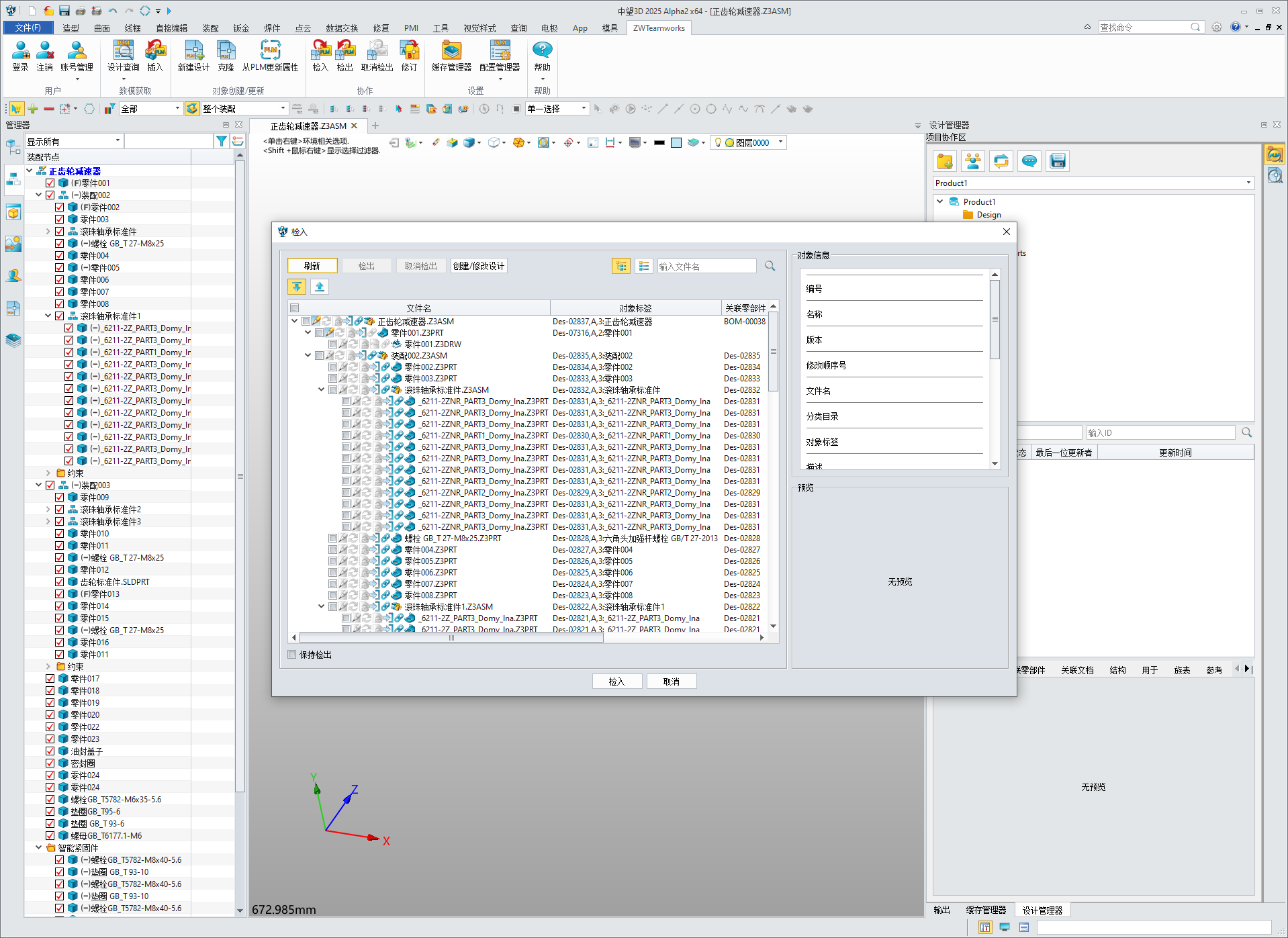Enable the 保持检出 checkbox
1288x938 pixels.
click(292, 655)
